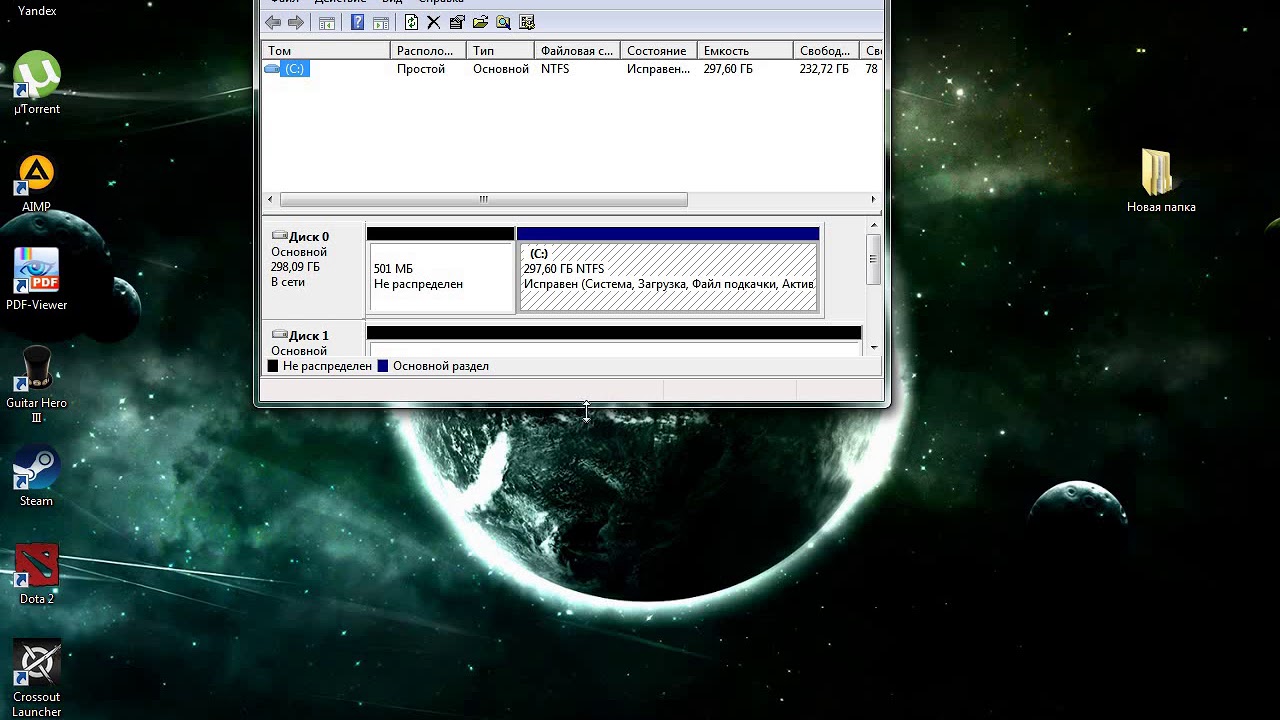This screenshot has height=720, width=1280.
Task: Click the 'Основной' type cell in the volume list
Action: 501,69
